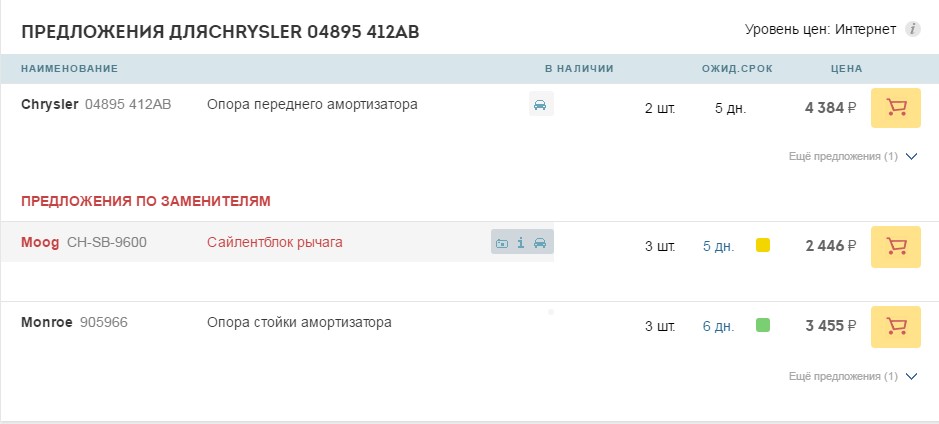
Task: Click 'Уровень цен: Интернет' label
Action: [820, 29]
